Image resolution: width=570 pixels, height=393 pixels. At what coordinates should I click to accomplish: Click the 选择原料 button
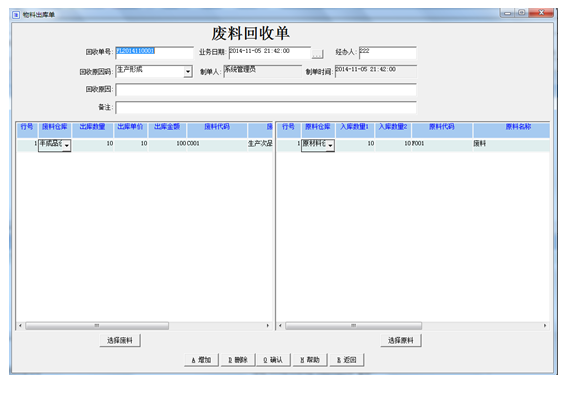click(x=401, y=340)
